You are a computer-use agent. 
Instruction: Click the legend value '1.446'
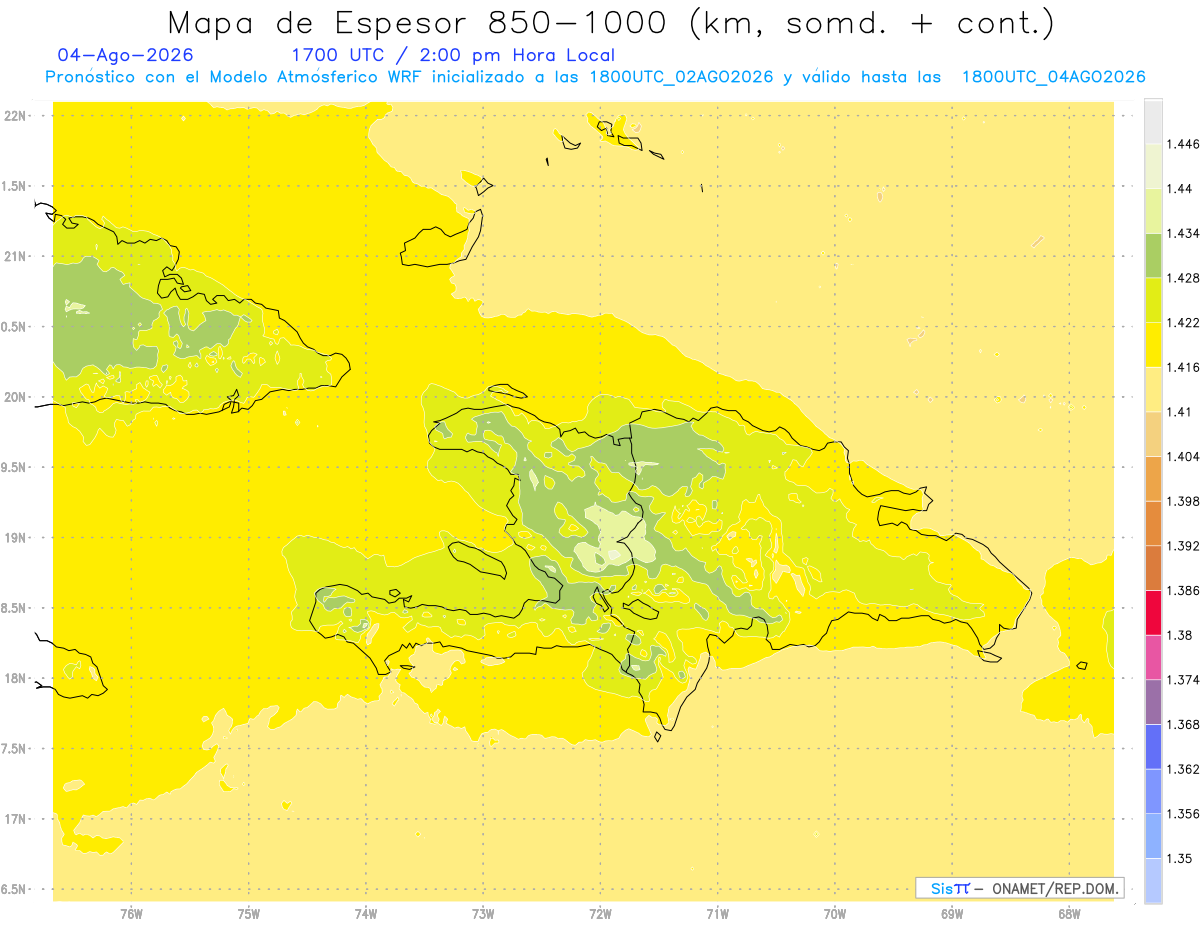pyautogui.click(x=1183, y=144)
